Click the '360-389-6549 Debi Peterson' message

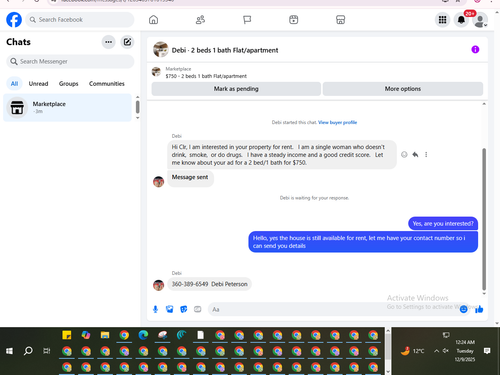click(x=209, y=284)
